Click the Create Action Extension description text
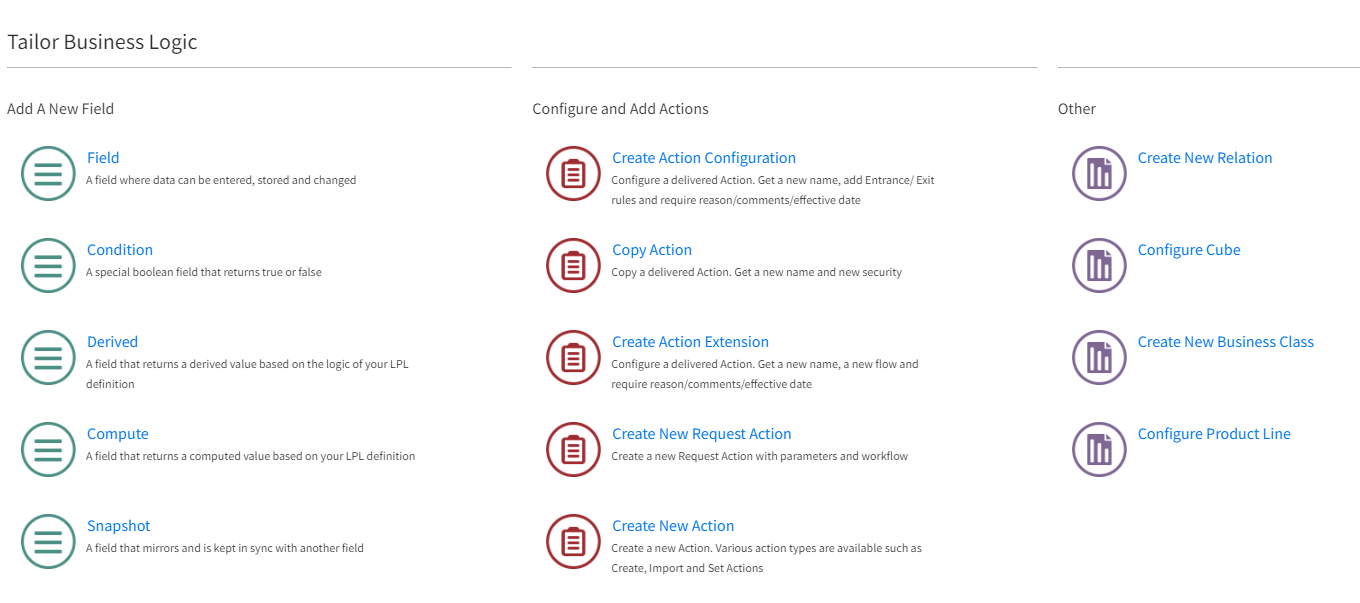1360x603 pixels. [x=765, y=374]
